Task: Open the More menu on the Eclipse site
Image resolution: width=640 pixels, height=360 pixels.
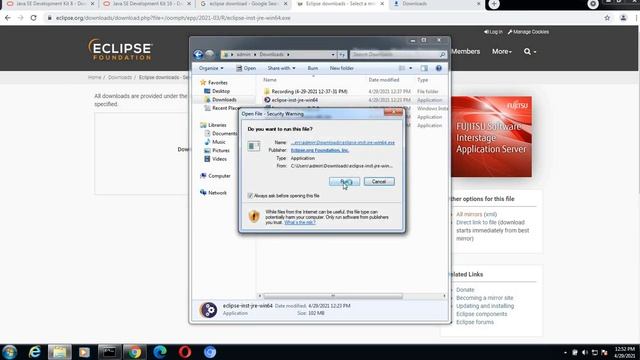Action: [x=502, y=51]
